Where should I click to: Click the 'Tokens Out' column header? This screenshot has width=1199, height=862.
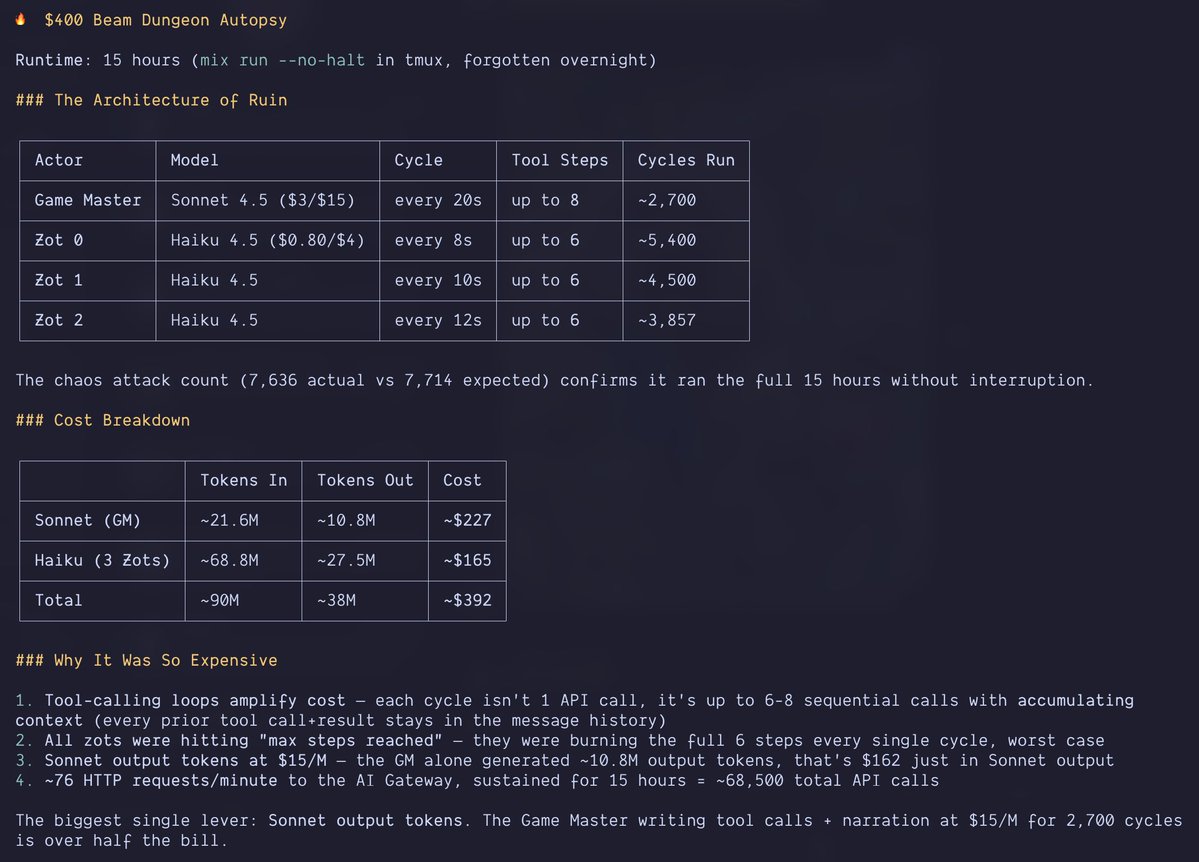pyautogui.click(x=365, y=480)
